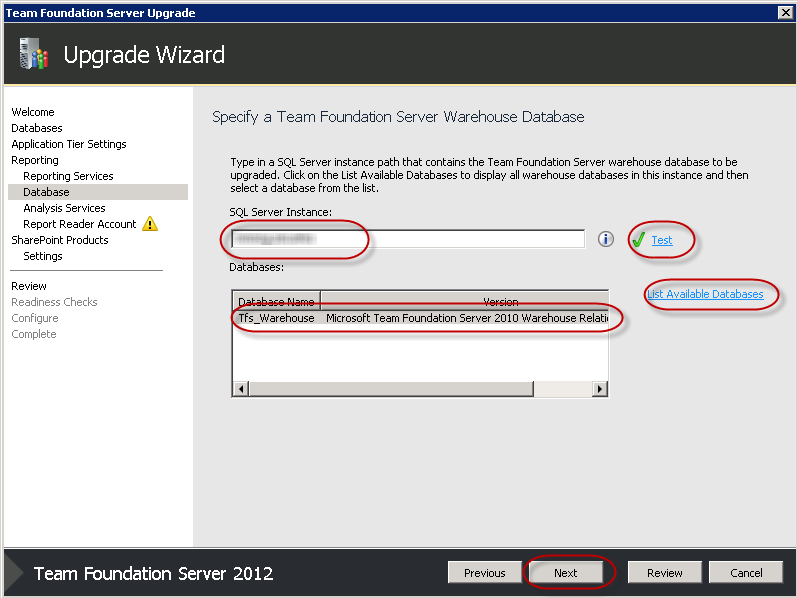Screen dimensions: 797x598
Task: Select the Review step in the sidebar
Action: [x=29, y=286]
